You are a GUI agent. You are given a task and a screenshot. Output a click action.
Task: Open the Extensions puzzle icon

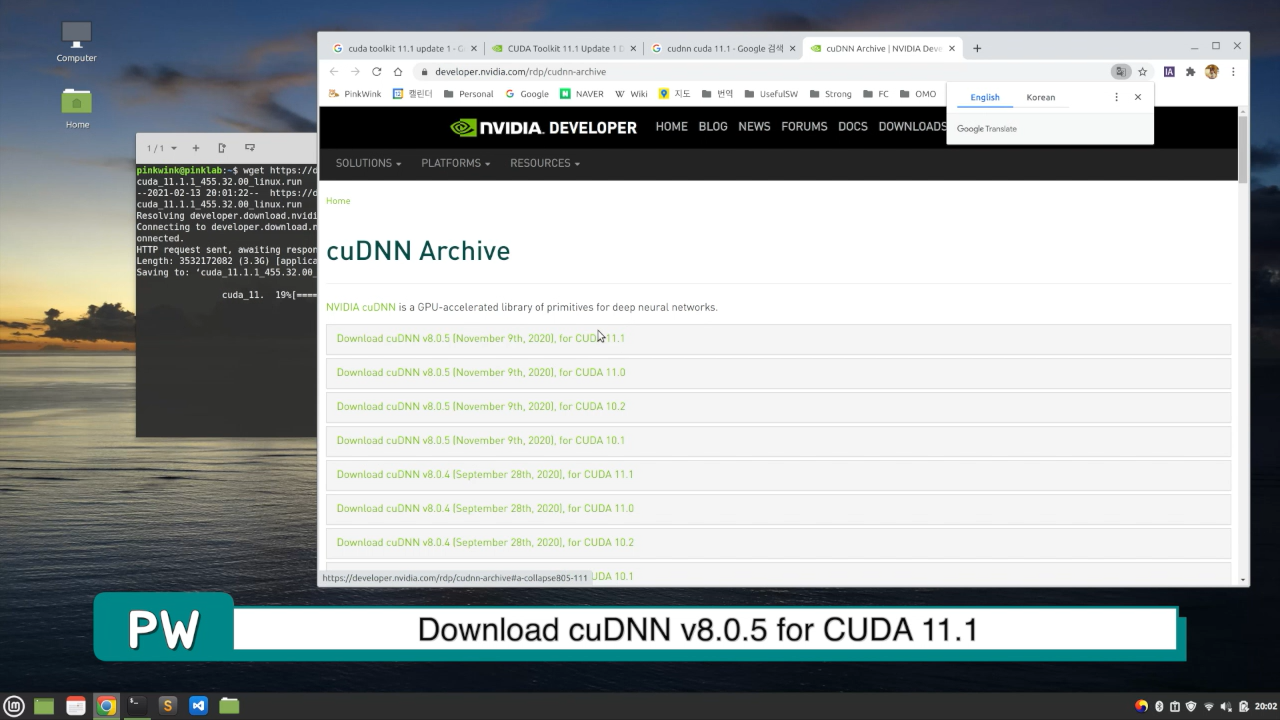point(1190,72)
